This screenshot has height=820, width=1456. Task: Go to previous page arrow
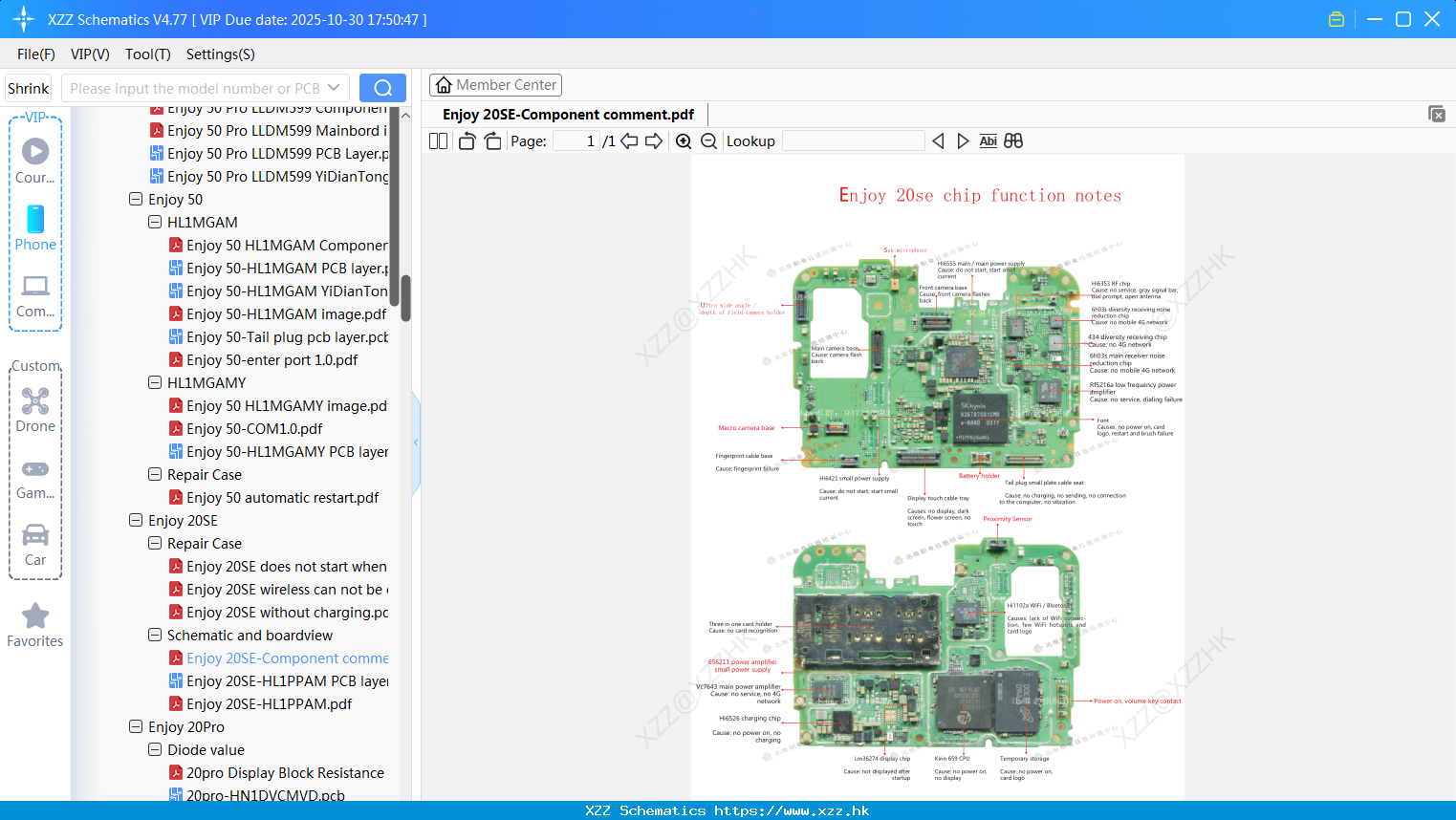(629, 140)
